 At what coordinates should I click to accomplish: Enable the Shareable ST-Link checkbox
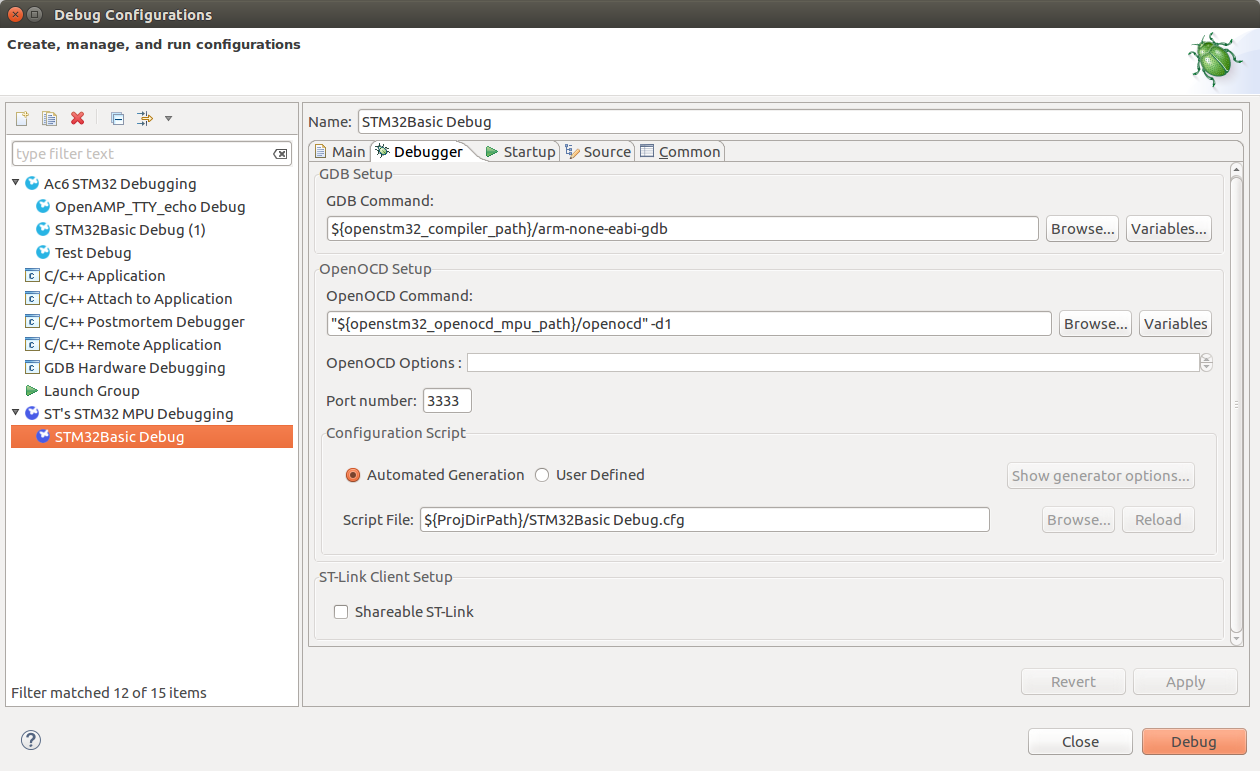tap(341, 612)
